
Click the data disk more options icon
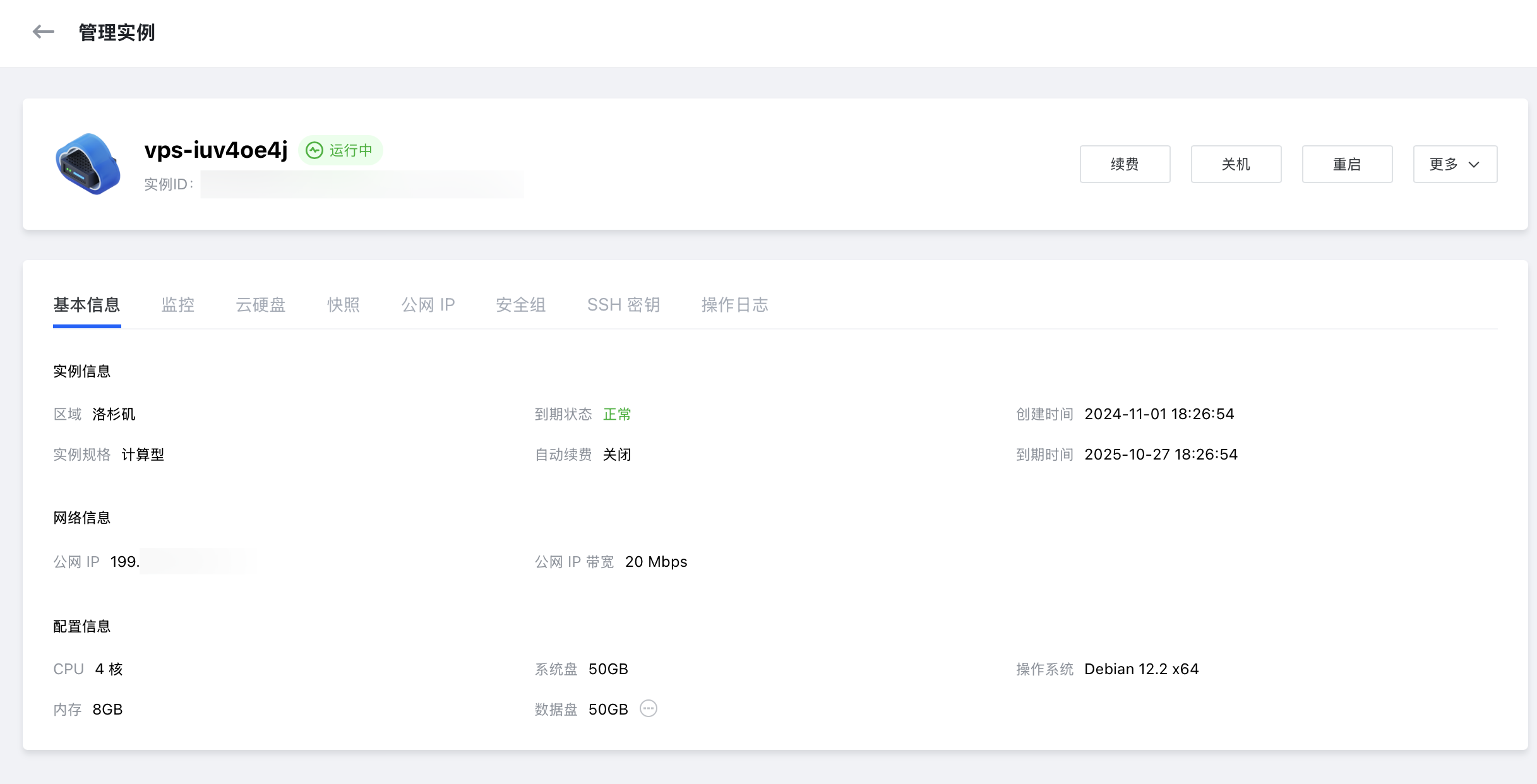point(649,709)
